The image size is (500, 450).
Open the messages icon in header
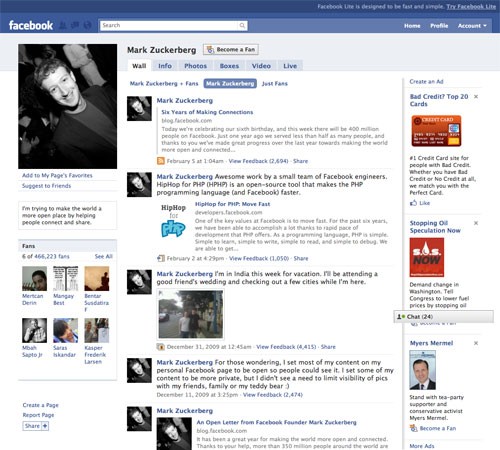[x=75, y=25]
